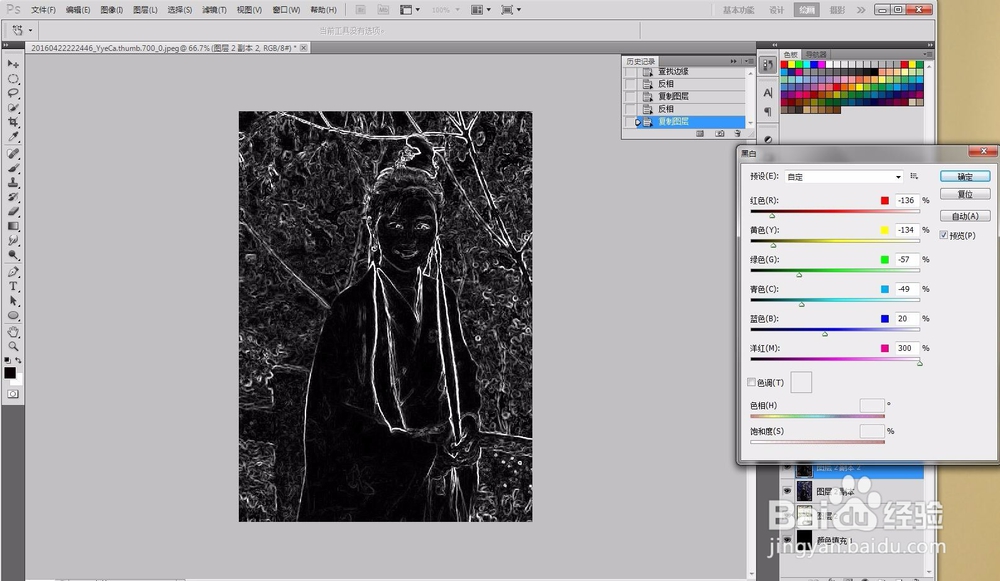Hide the 图层 2 副本 layer
This screenshot has height=581, width=1000.
(x=787, y=491)
